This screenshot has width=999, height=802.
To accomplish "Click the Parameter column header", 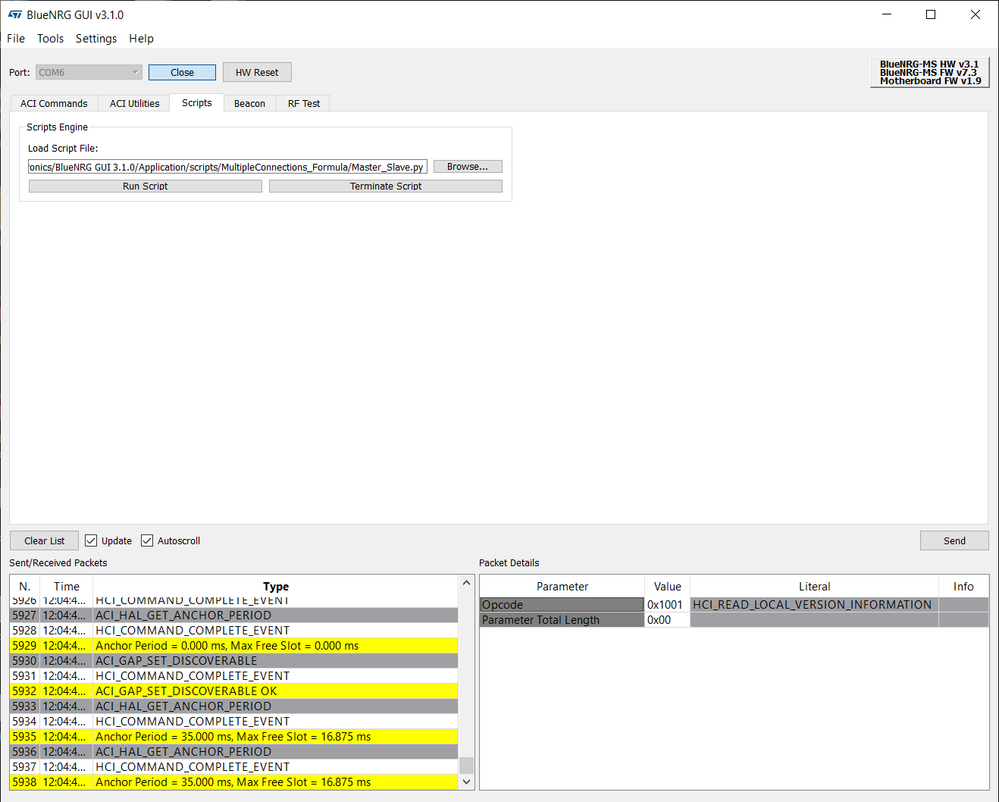I will click(x=562, y=586).
